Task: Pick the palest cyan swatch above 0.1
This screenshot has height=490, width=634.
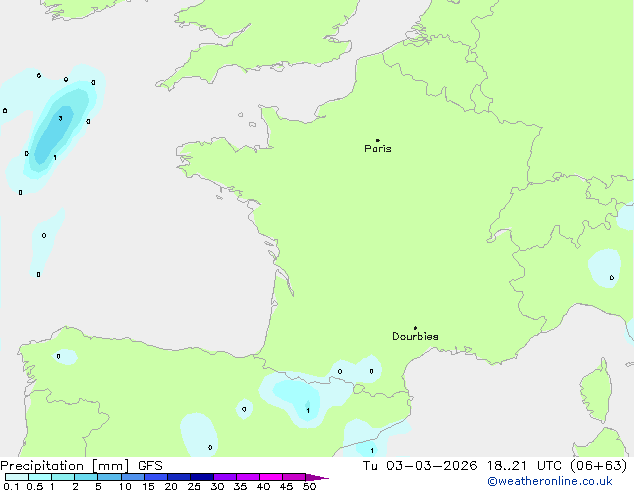Action: (x=17, y=477)
